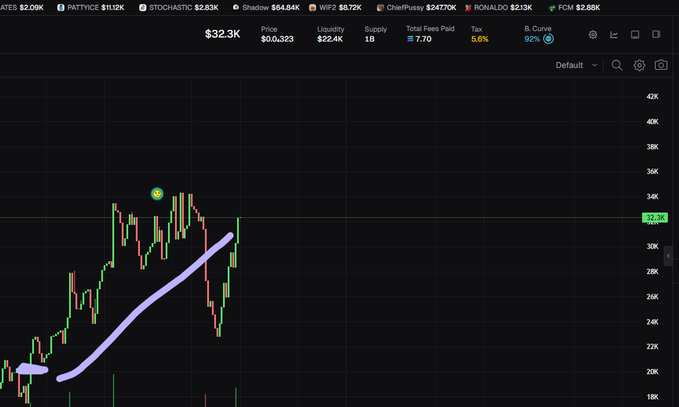Click the Solana icon by Total Fees Paid
Viewport: 679px width, 407px height.
point(410,39)
